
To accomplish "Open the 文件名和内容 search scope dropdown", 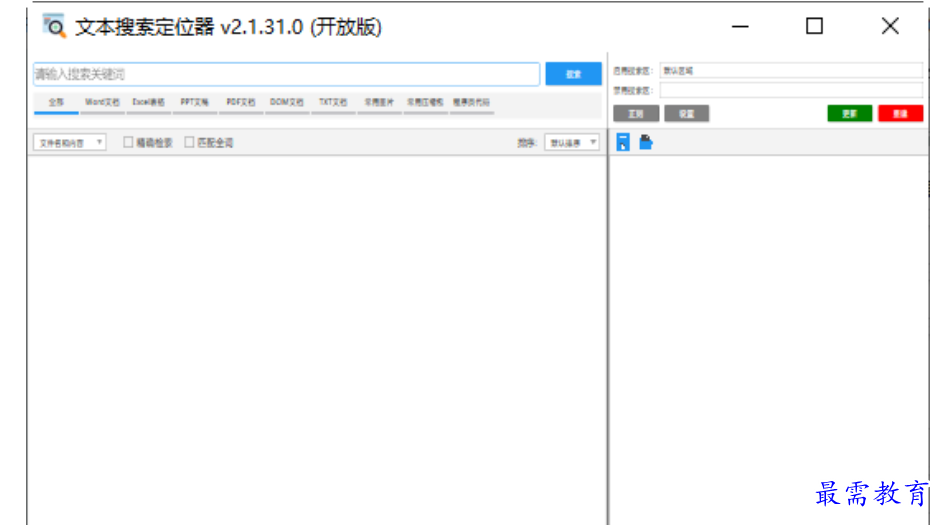I will pyautogui.click(x=70, y=143).
